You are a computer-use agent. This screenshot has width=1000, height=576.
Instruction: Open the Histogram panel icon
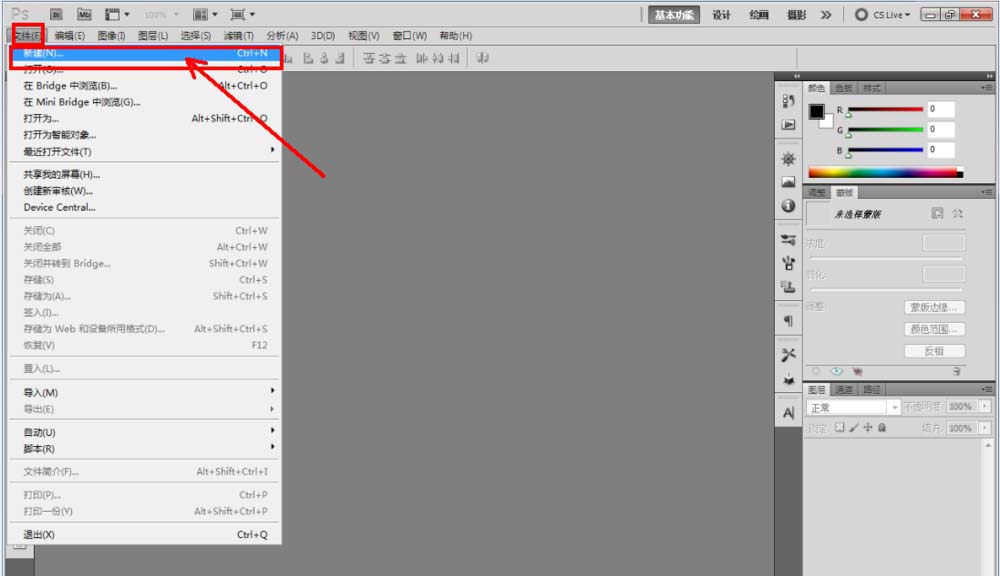point(788,182)
